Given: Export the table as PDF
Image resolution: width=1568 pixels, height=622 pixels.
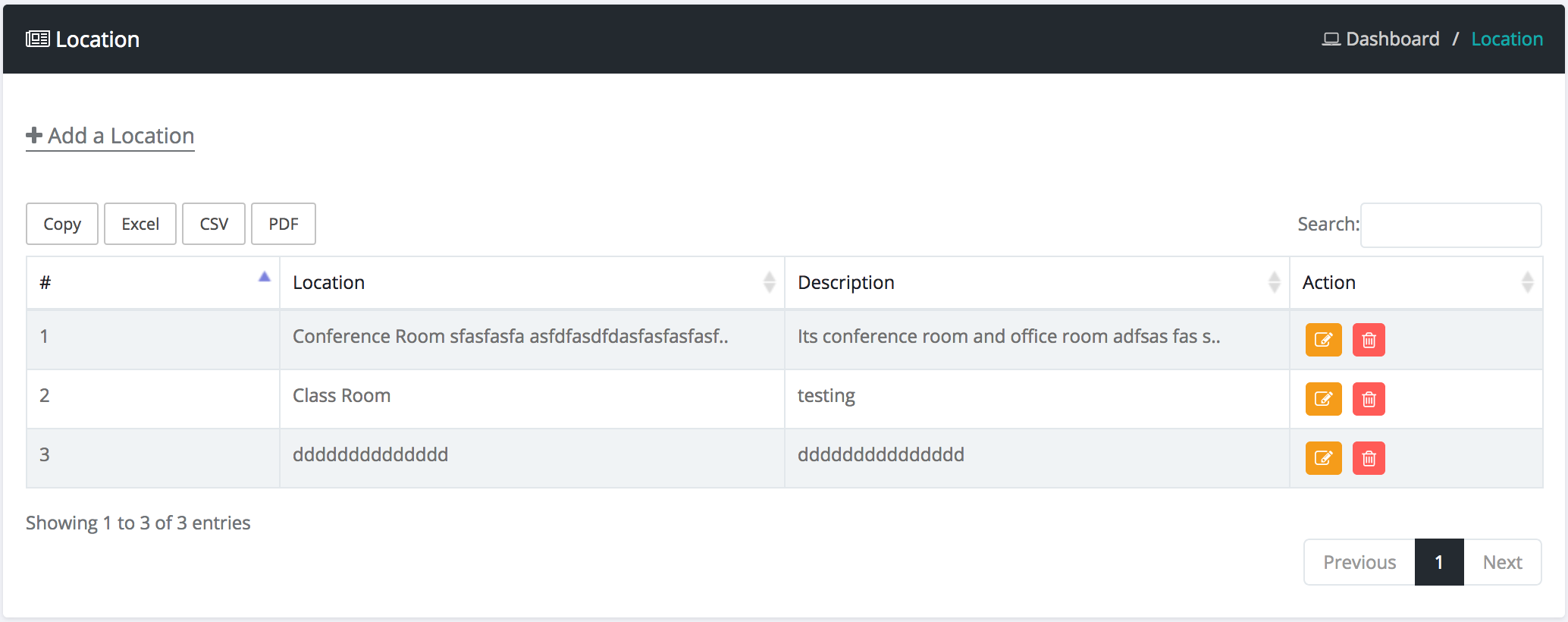Looking at the screenshot, I should click(284, 225).
